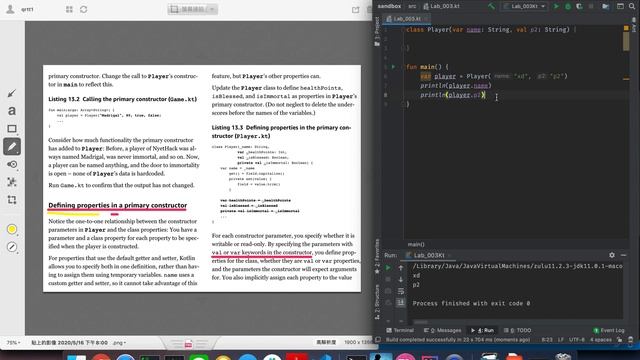Open the Terminal tool window
This screenshot has width=640, height=360.
click(400, 330)
